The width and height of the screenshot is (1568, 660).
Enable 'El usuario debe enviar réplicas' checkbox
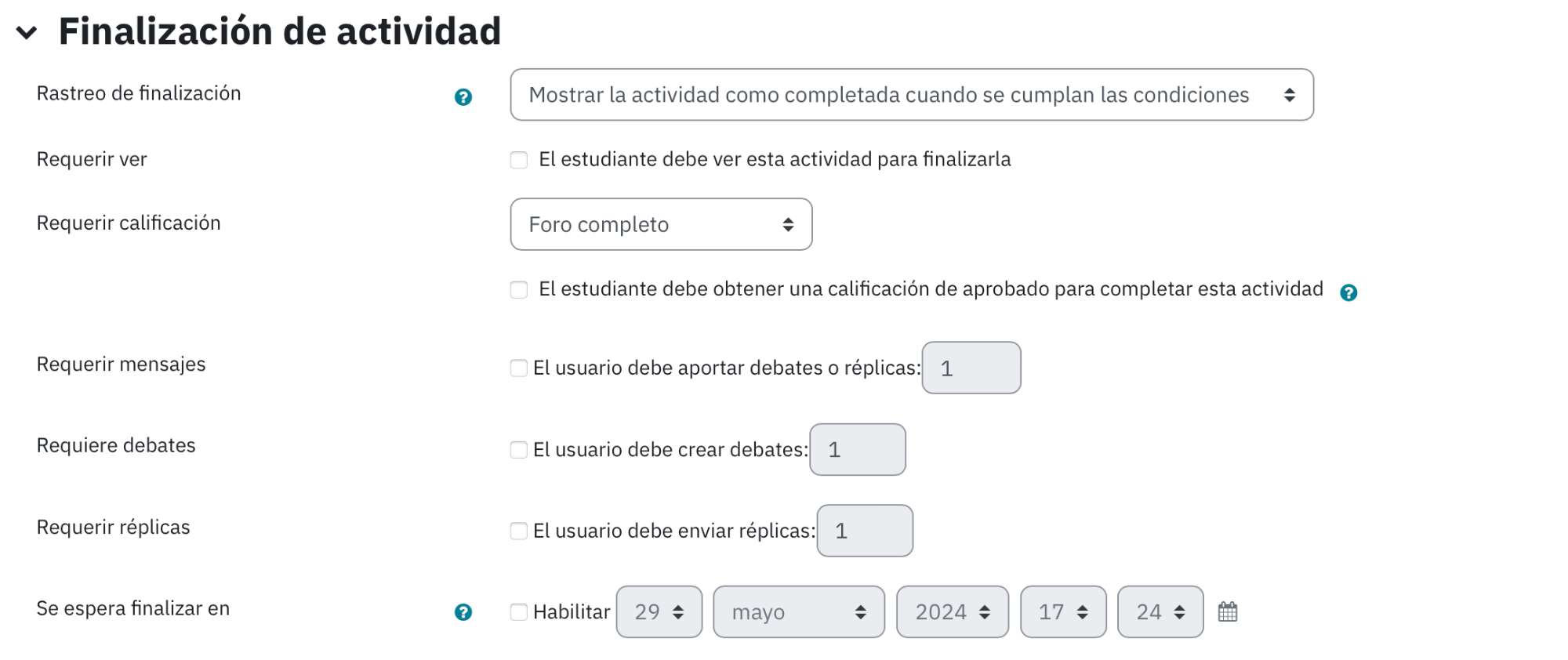519,531
